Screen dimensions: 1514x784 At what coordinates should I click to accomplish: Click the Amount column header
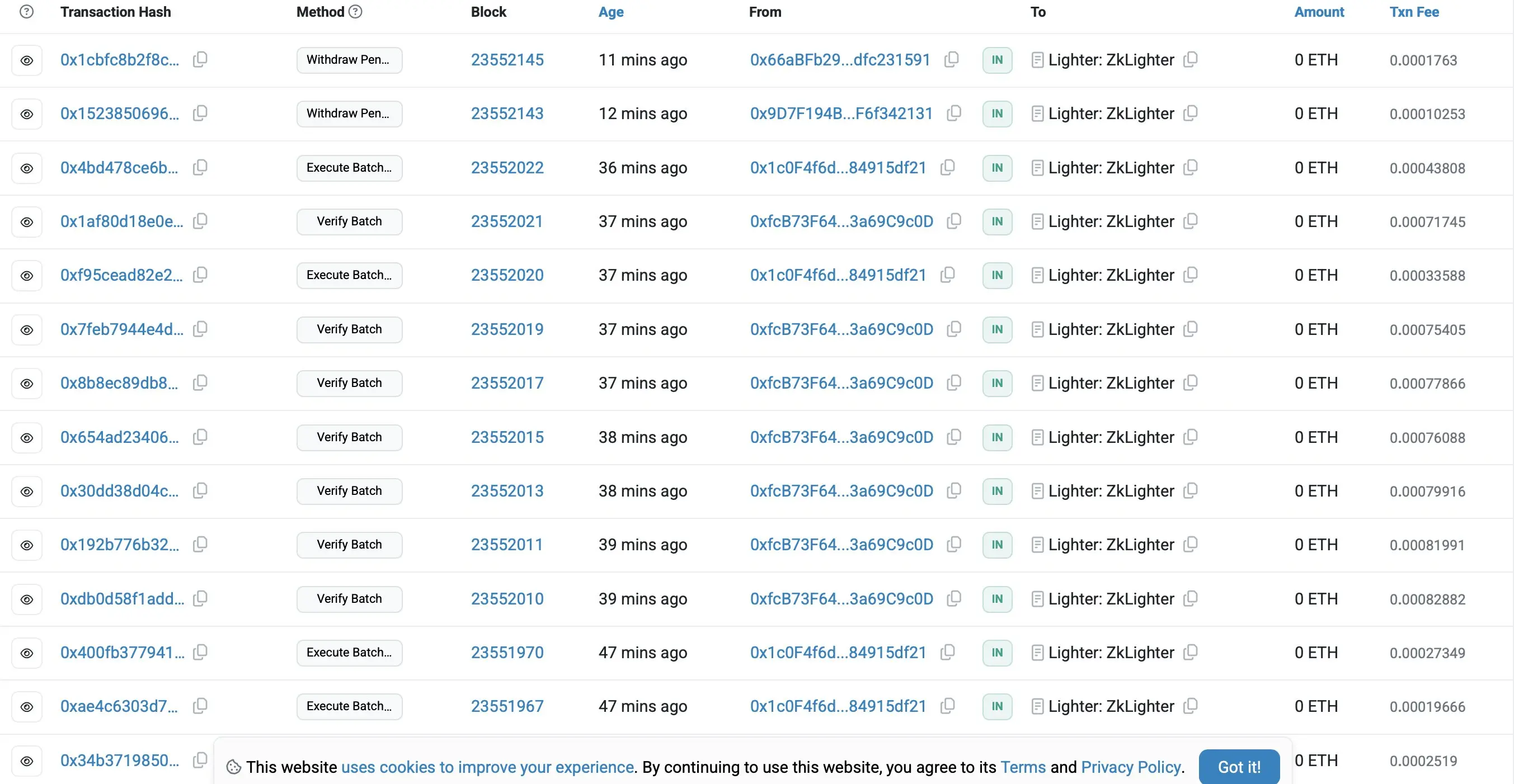[1319, 12]
